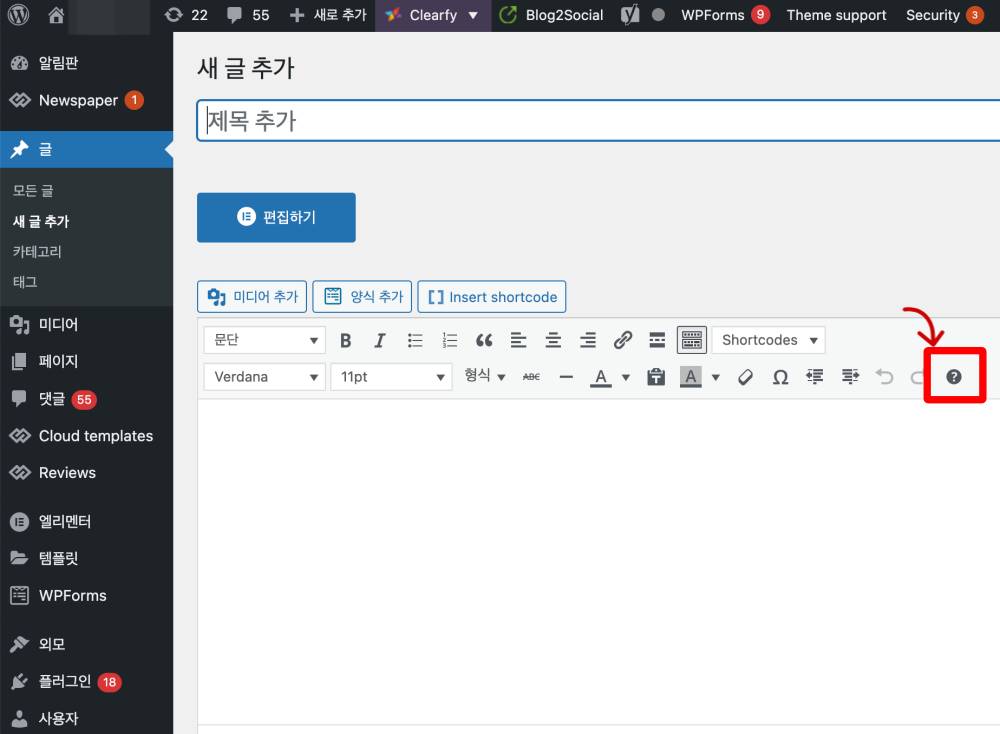Image resolution: width=1000 pixels, height=734 pixels.
Task: Insert a numbered list
Action: tap(450, 341)
